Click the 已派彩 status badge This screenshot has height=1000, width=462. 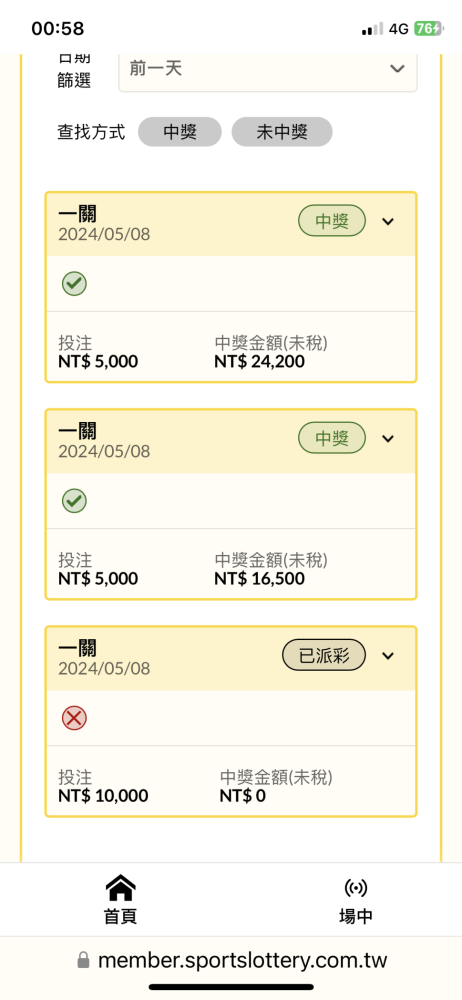(324, 655)
